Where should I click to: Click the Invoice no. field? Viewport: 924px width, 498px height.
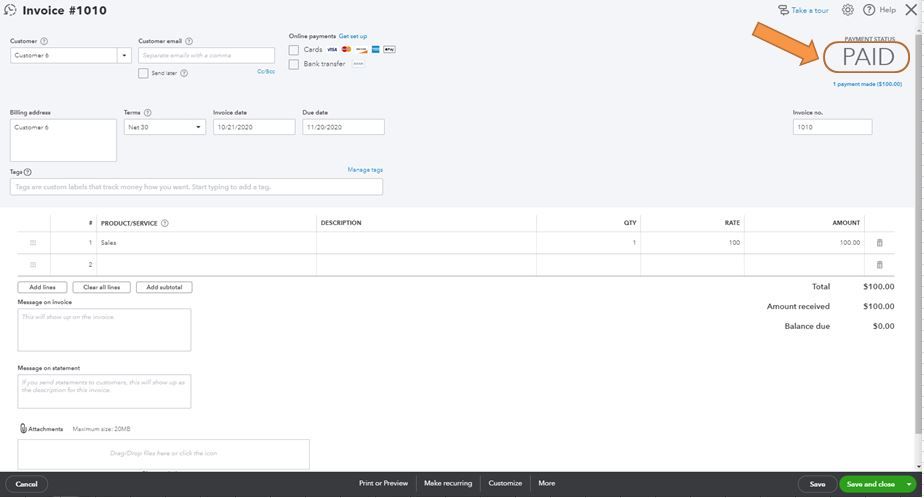click(832, 127)
